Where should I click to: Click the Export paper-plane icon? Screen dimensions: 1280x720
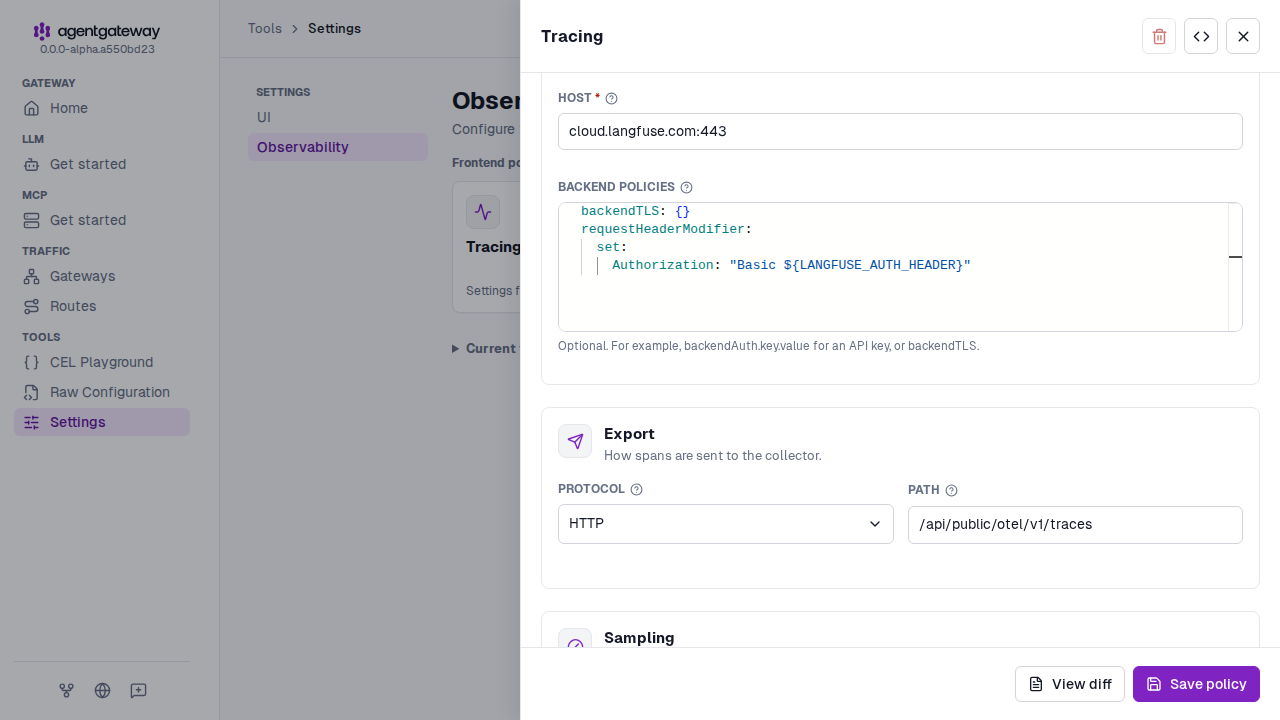[575, 441]
